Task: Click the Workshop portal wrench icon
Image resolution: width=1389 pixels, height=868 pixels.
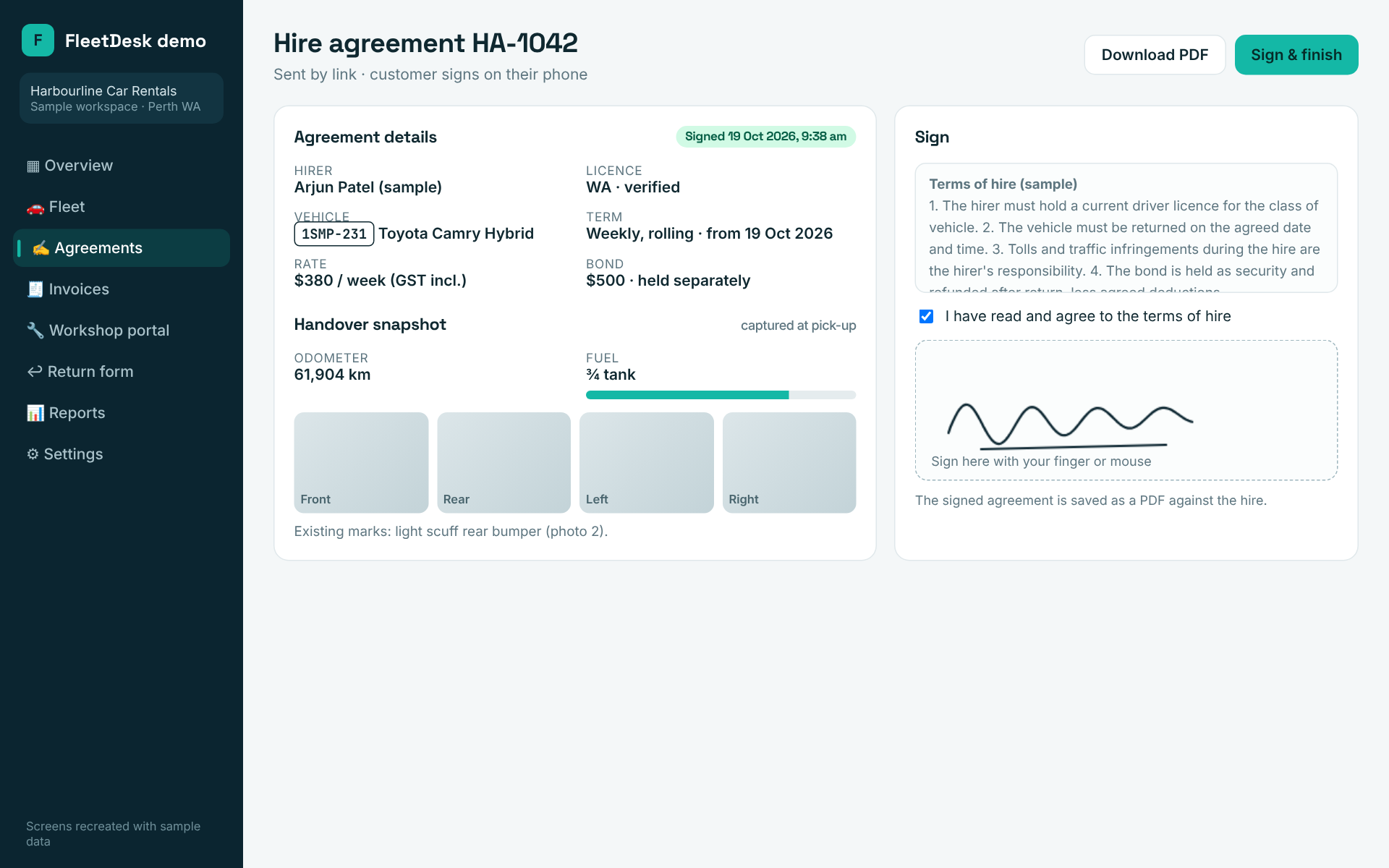Action: click(35, 331)
